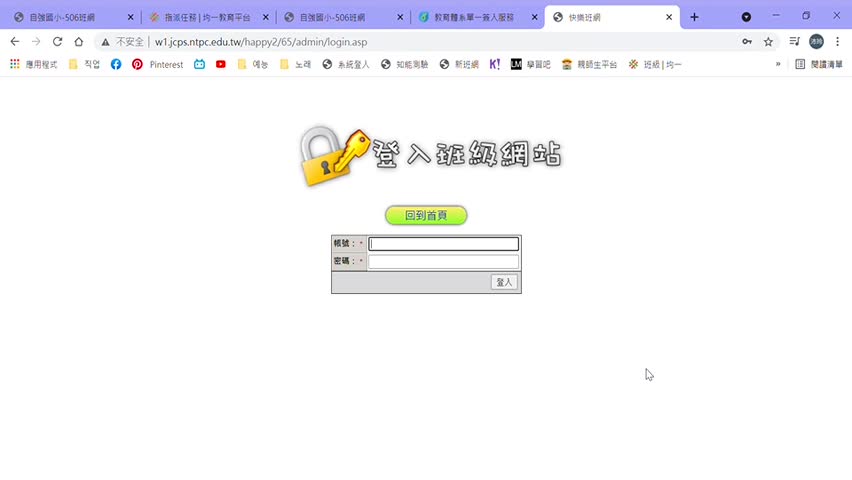The height and width of the screenshot is (480, 852).
Task: Expand the 노래 bookmarks folder
Action: (295, 64)
